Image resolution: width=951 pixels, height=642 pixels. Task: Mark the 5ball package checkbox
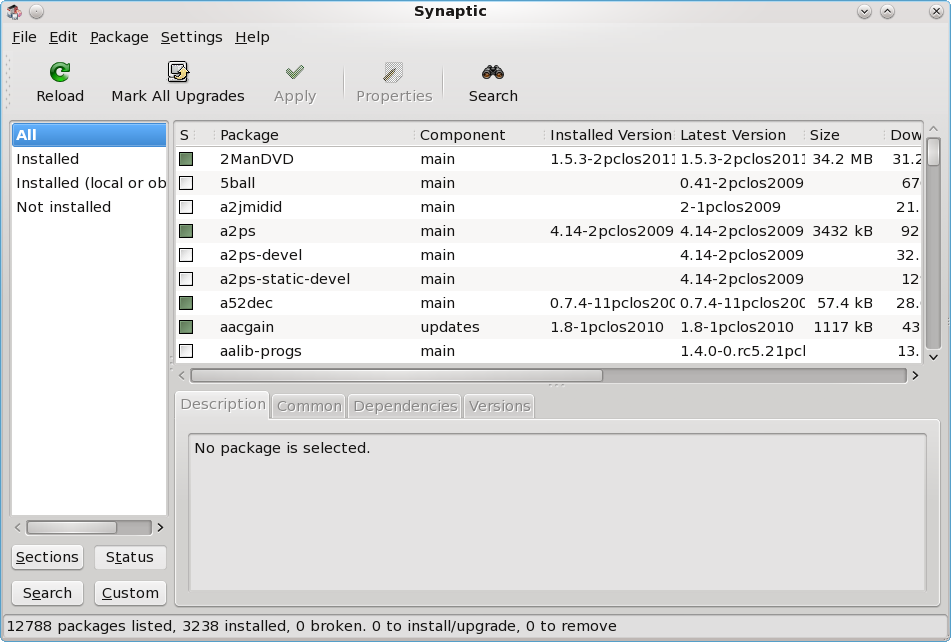186,183
